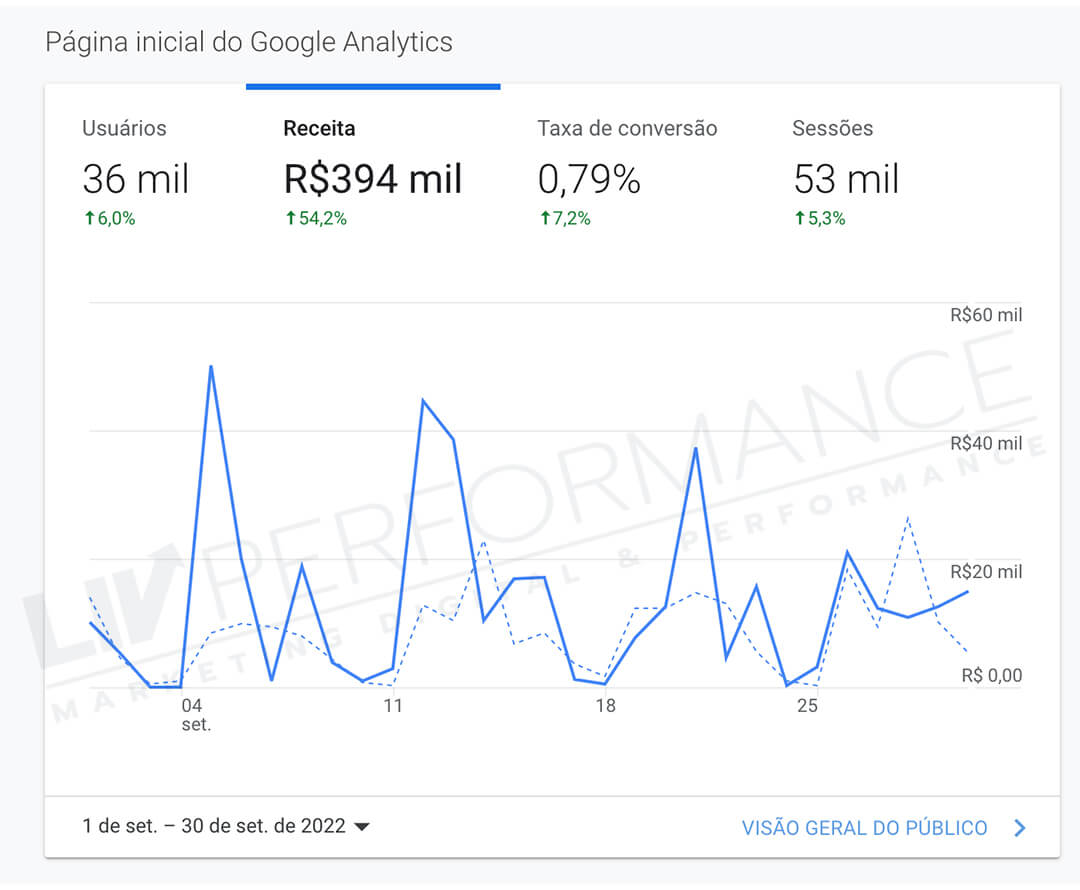Click the green up arrow beside 54,2%
The height and width of the screenshot is (890, 1080).
(290, 219)
